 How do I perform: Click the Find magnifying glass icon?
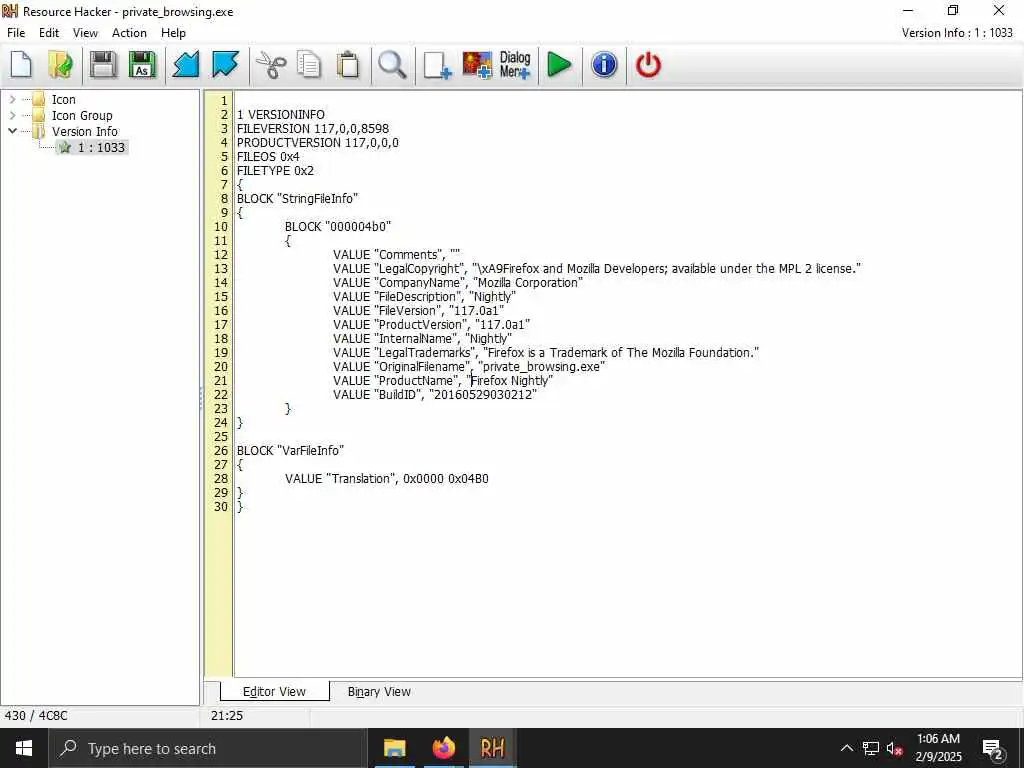[392, 65]
